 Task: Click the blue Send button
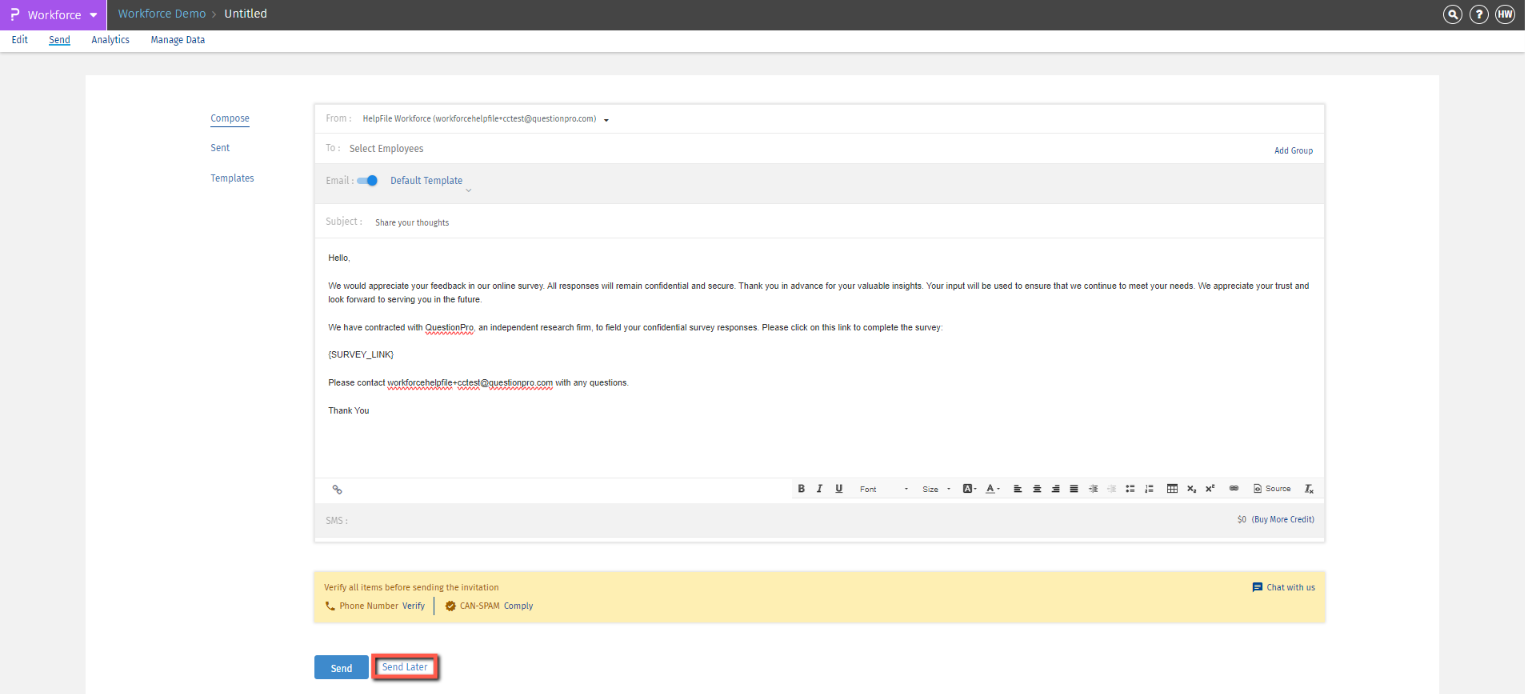pos(341,668)
